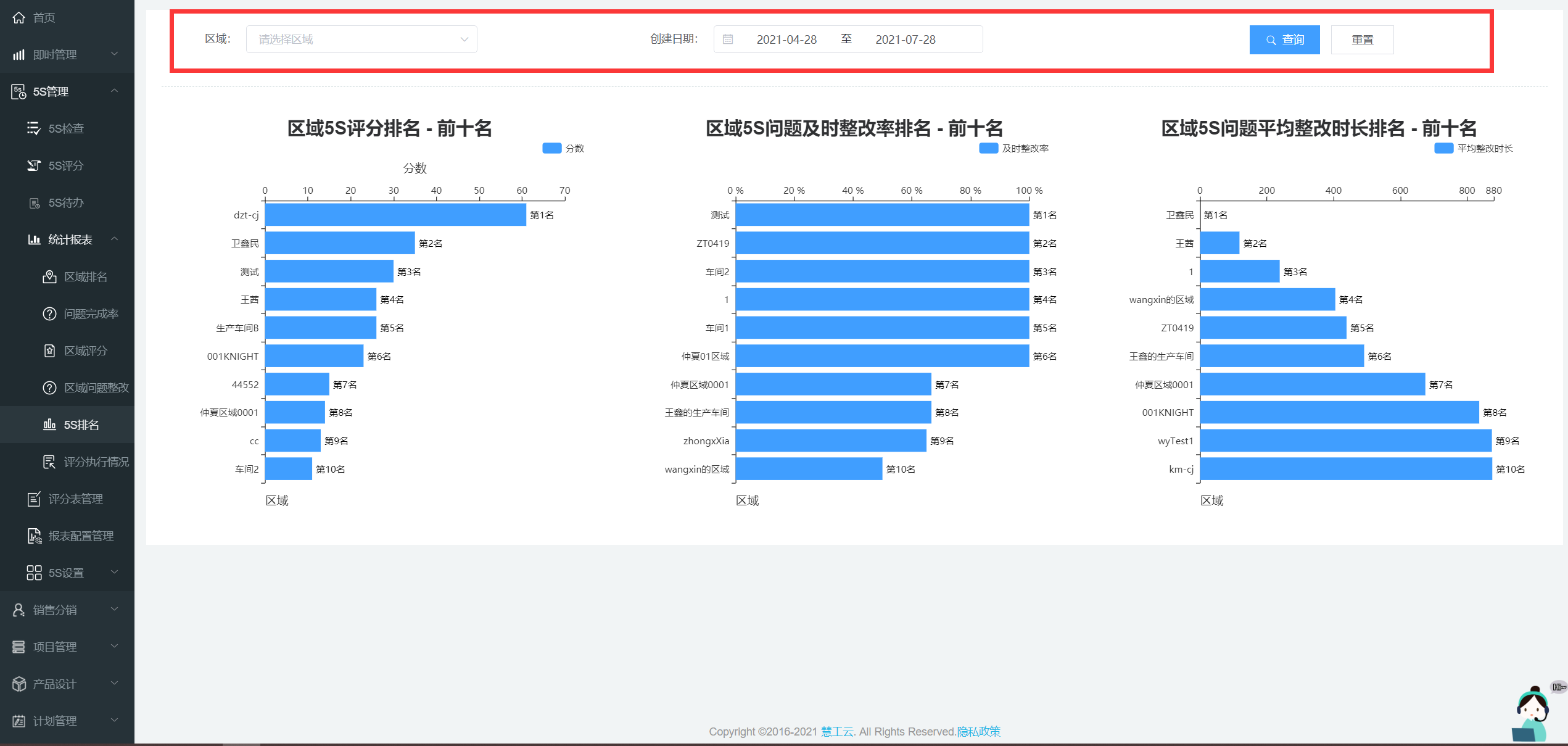Click the 重置 reset button

point(1362,39)
